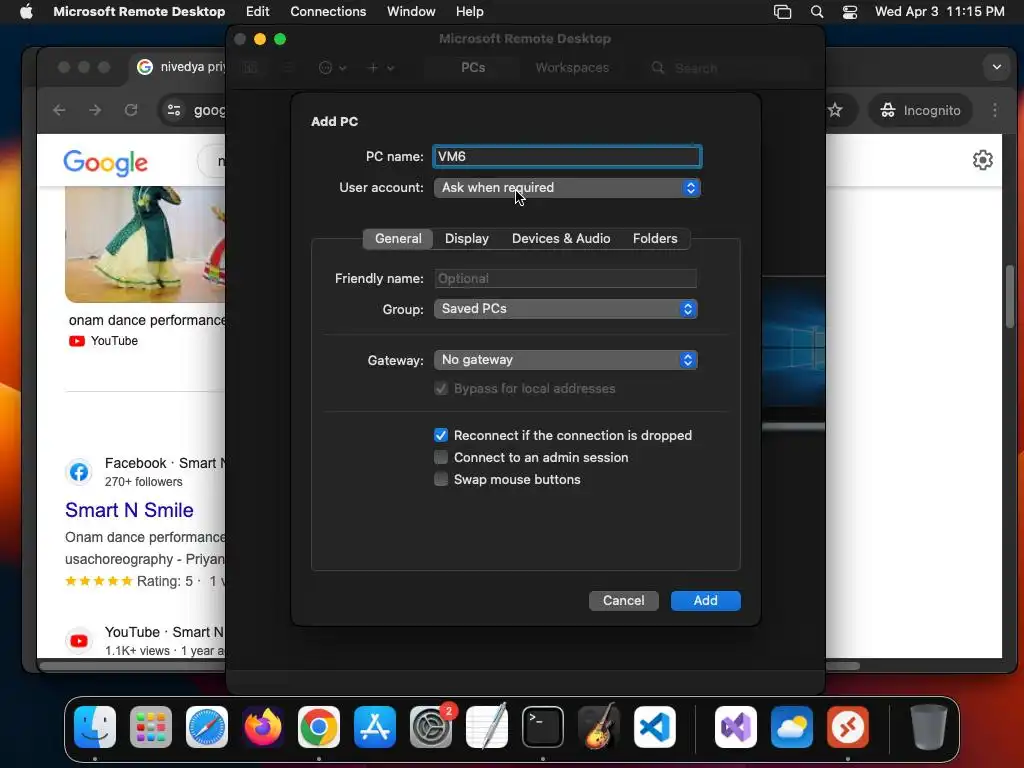The height and width of the screenshot is (768, 1024).
Task: Open Google Chrome from the Dock
Action: coord(319,727)
